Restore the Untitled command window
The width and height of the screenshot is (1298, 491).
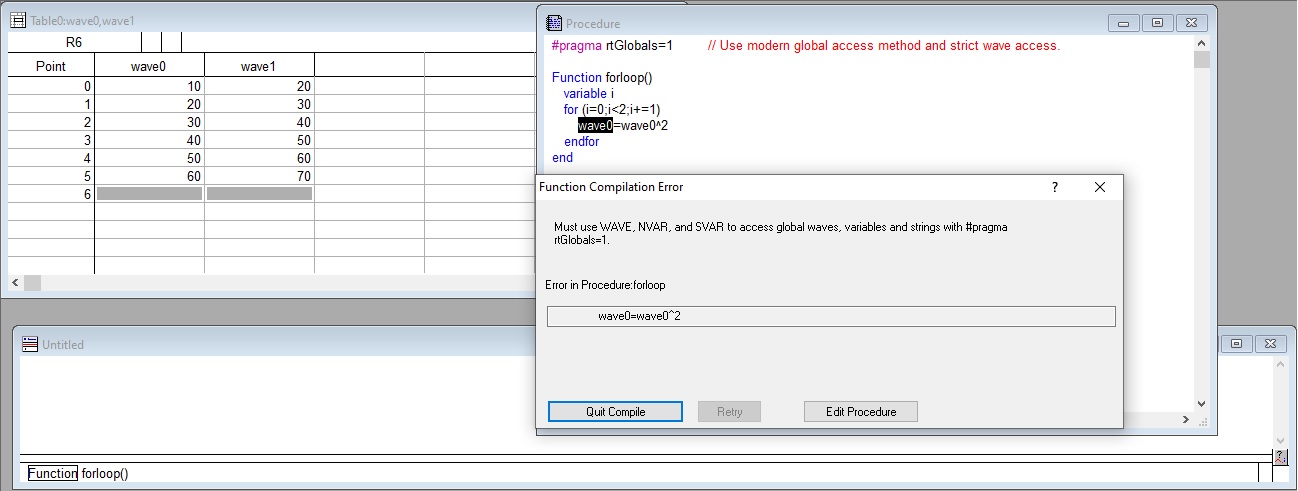click(1237, 343)
